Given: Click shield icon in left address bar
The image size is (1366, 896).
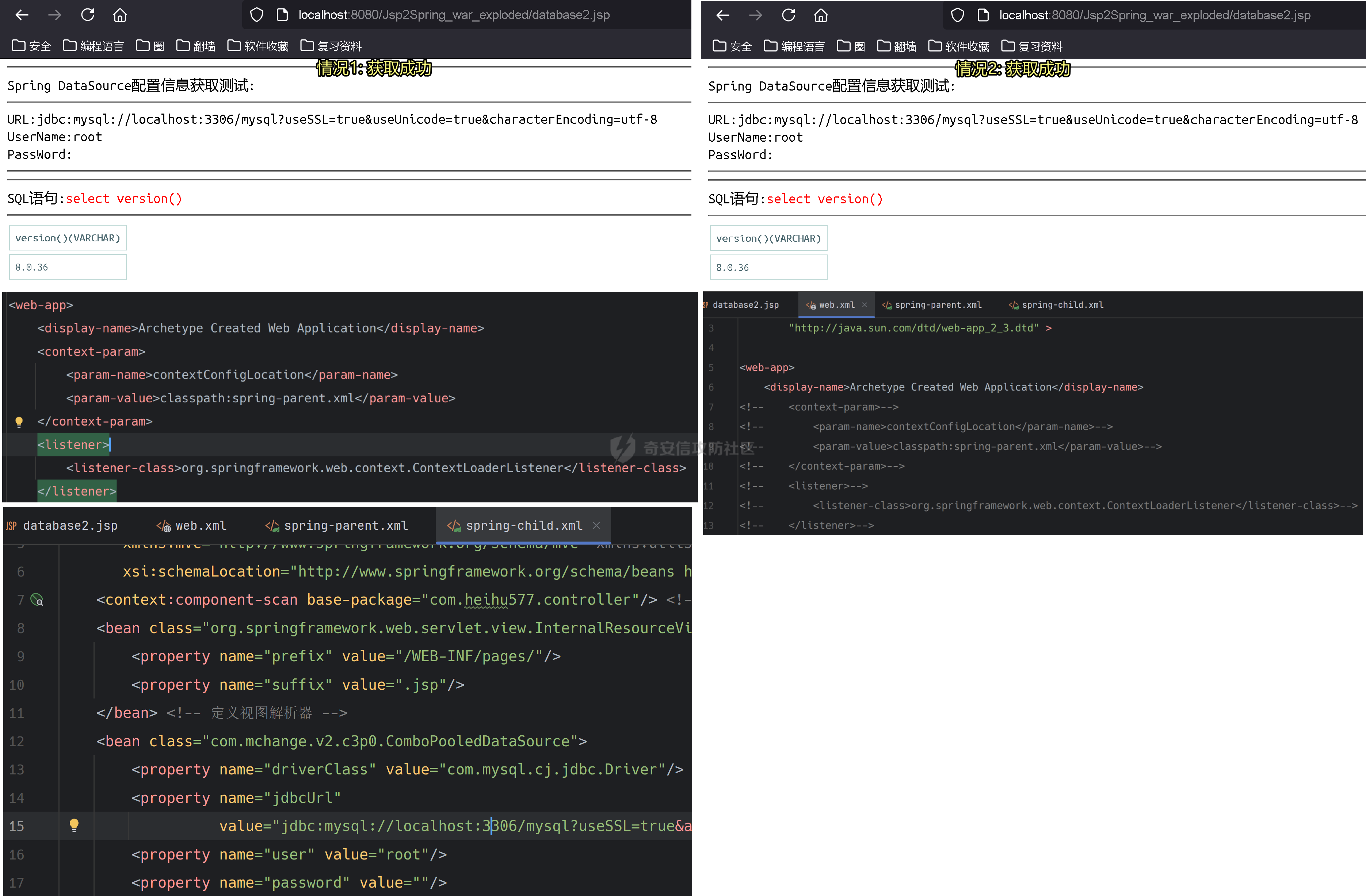Looking at the screenshot, I should [256, 15].
